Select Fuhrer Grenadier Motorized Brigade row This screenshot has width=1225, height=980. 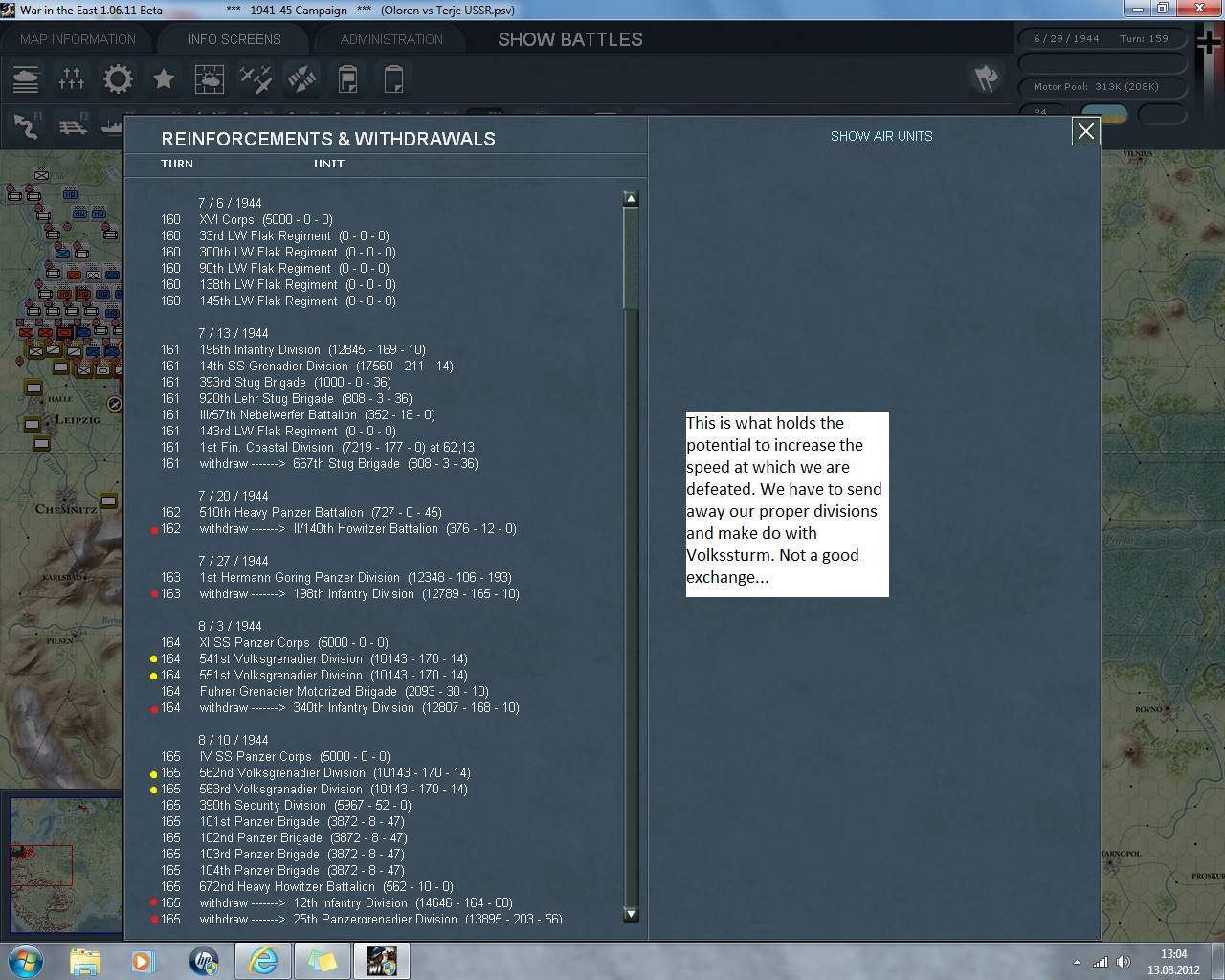[x=324, y=691]
